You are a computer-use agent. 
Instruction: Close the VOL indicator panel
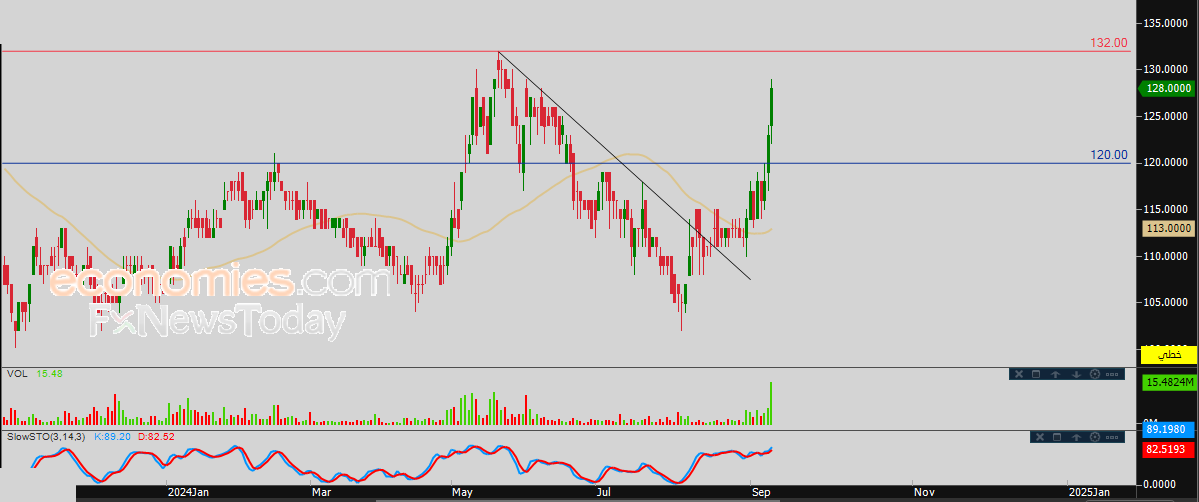(x=1019, y=374)
